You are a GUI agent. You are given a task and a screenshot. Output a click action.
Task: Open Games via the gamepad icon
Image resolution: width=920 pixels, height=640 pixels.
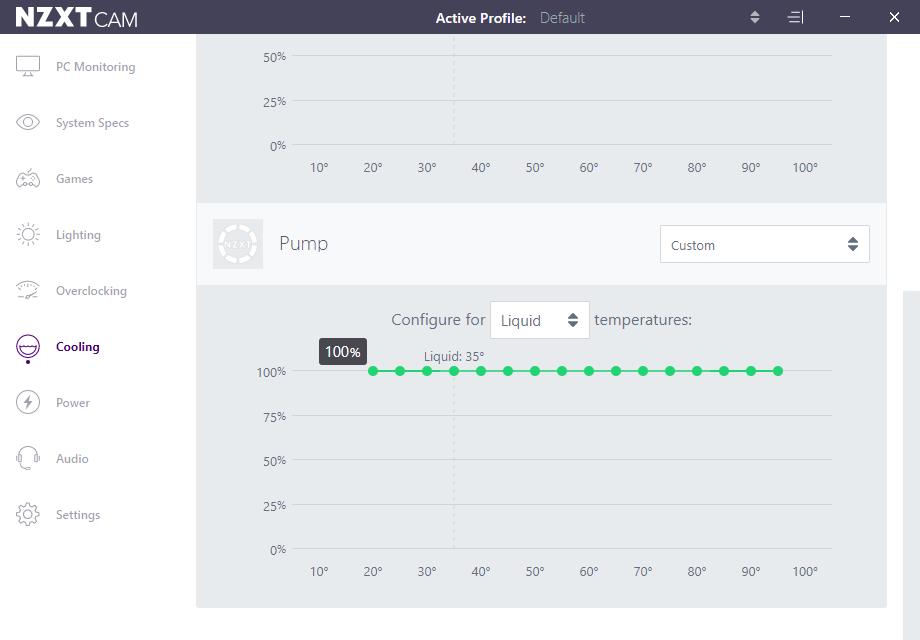tap(28, 179)
